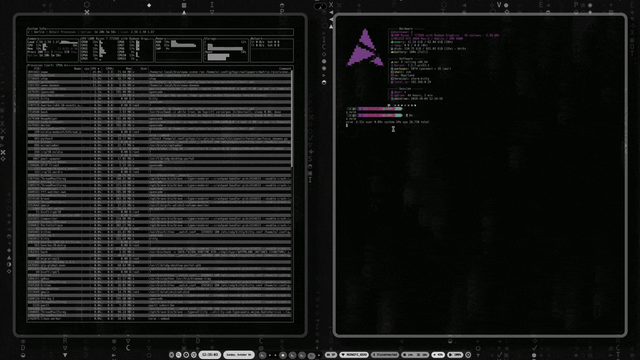Click the Software section header in terminal
The height and width of the screenshot is (360, 640).
[406, 59]
